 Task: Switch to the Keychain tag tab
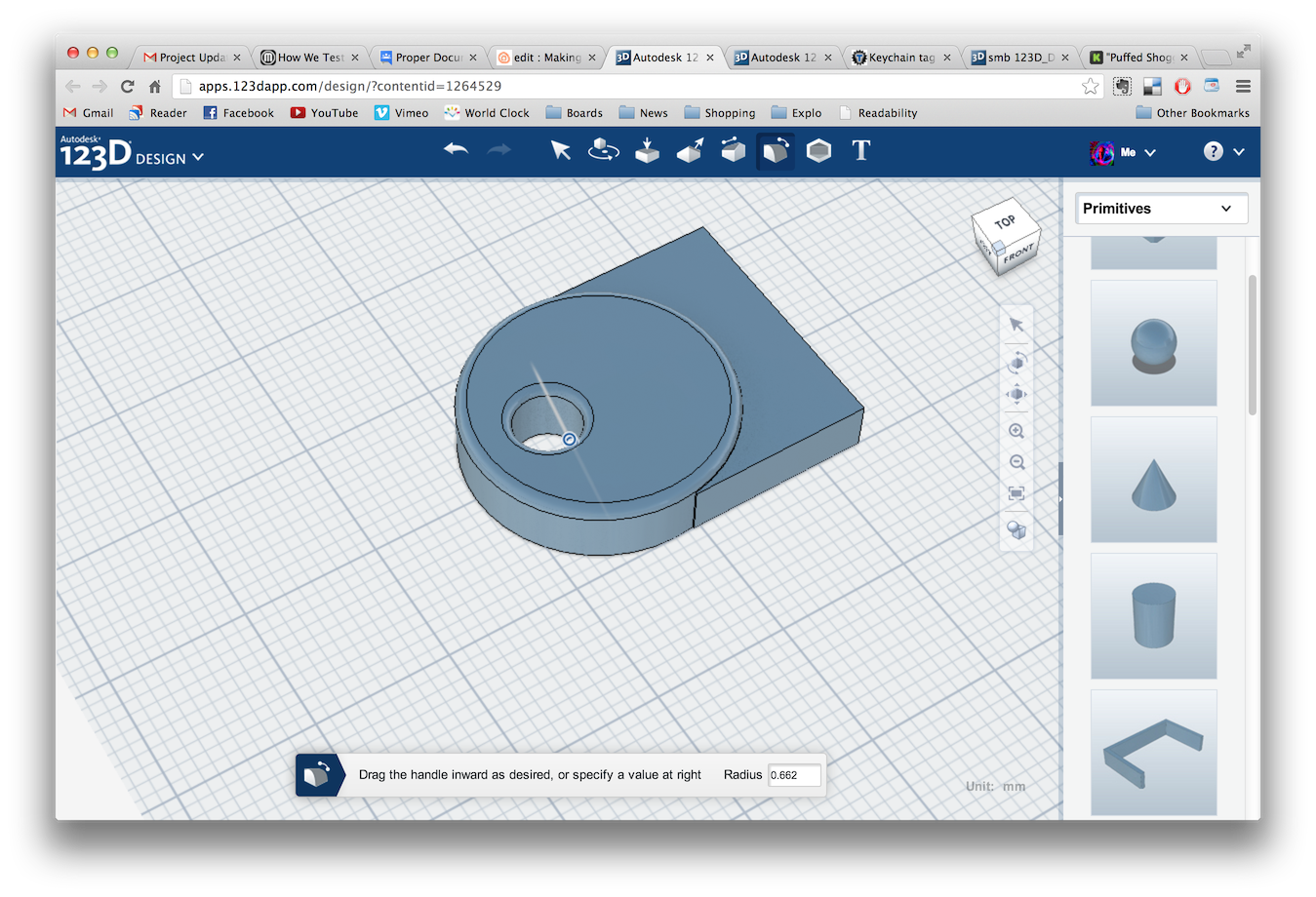click(x=900, y=58)
